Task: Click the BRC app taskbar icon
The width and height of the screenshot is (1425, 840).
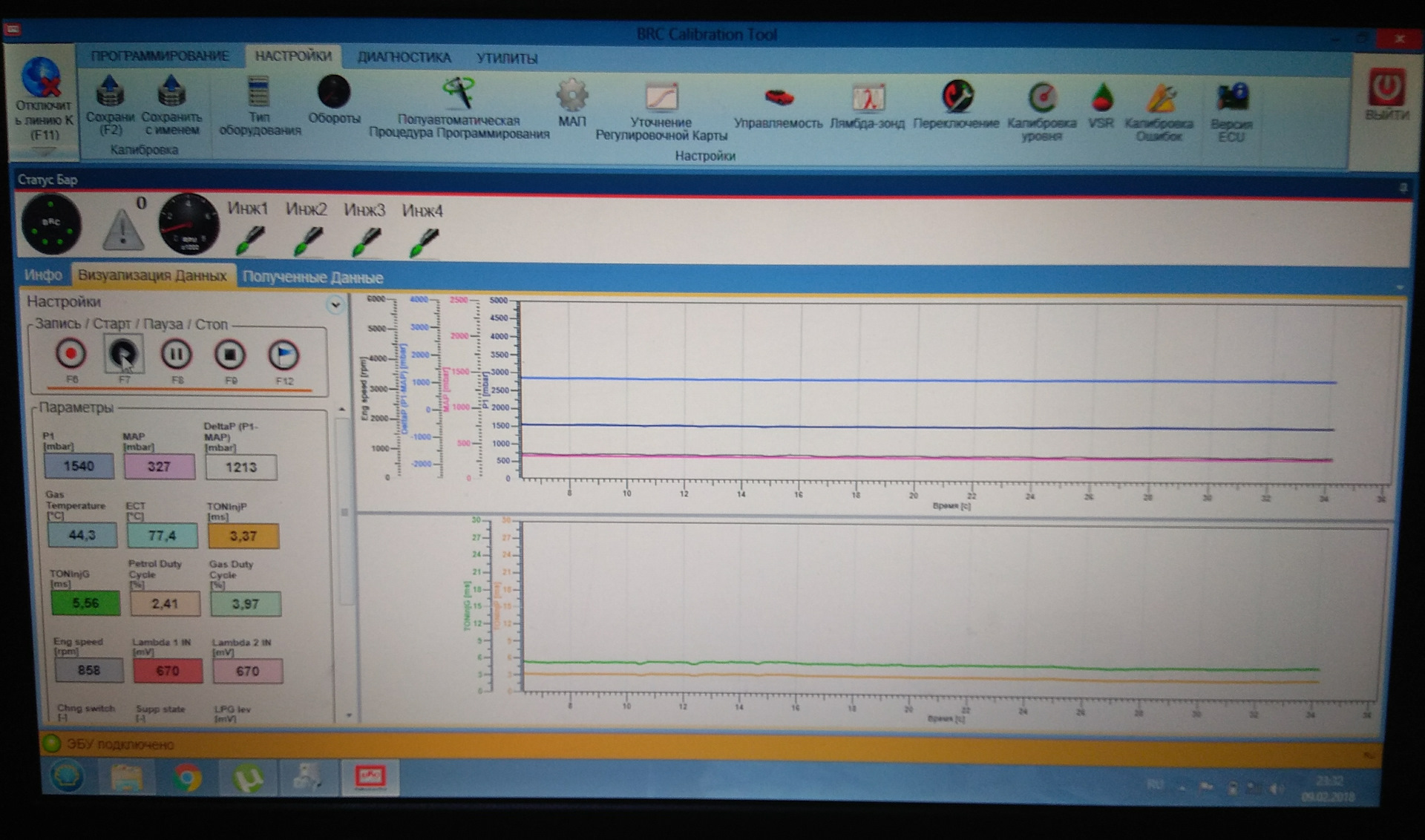Action: (370, 777)
